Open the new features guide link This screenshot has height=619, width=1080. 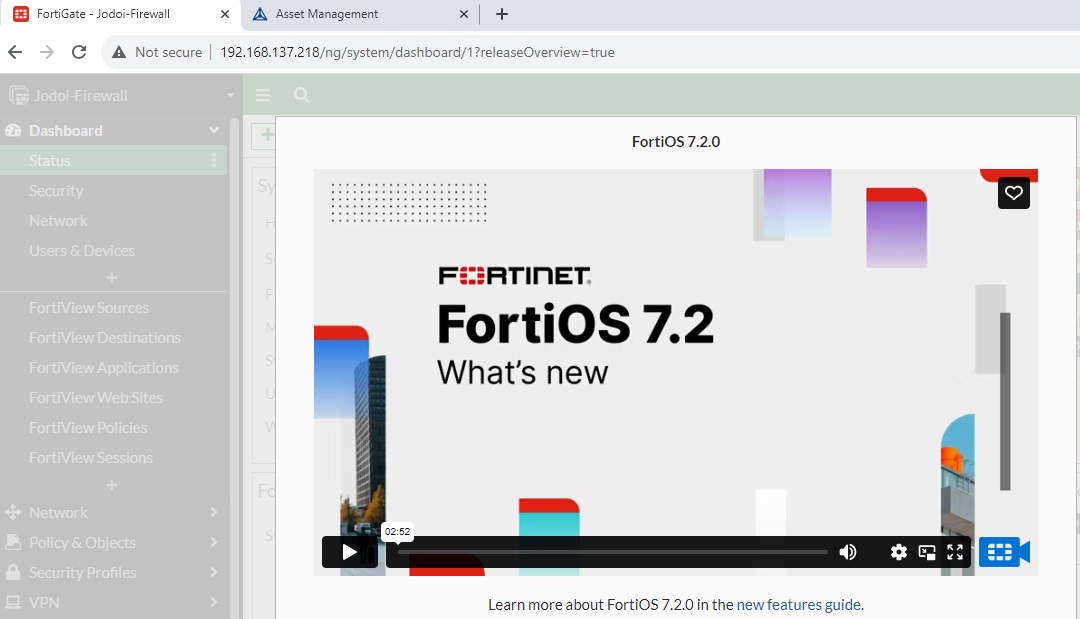(x=798, y=604)
